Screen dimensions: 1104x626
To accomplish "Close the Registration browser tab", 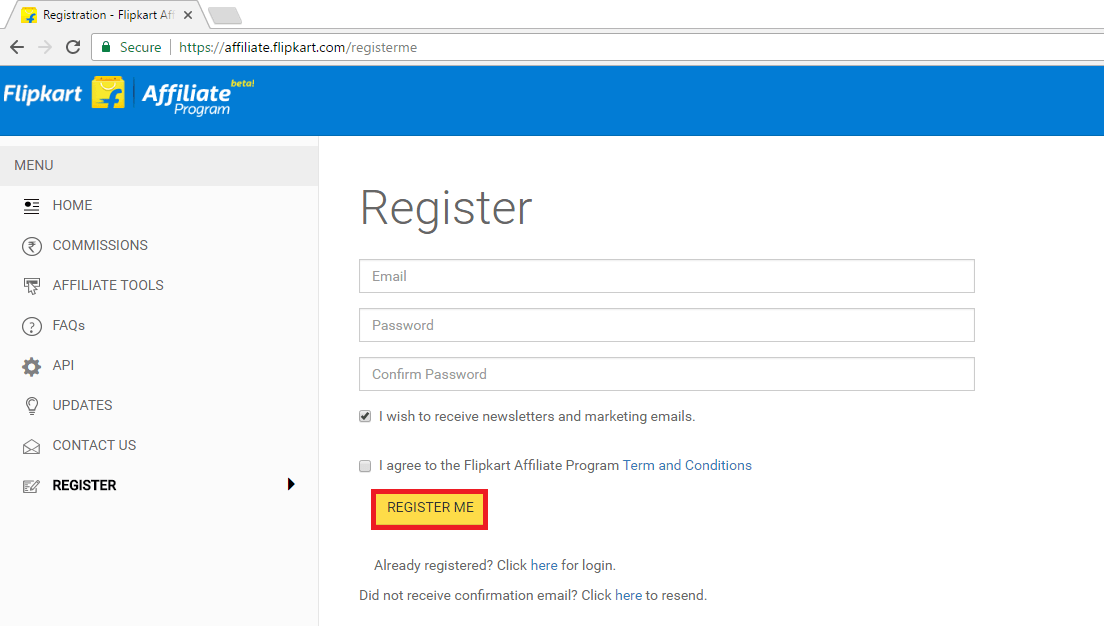I will [188, 15].
